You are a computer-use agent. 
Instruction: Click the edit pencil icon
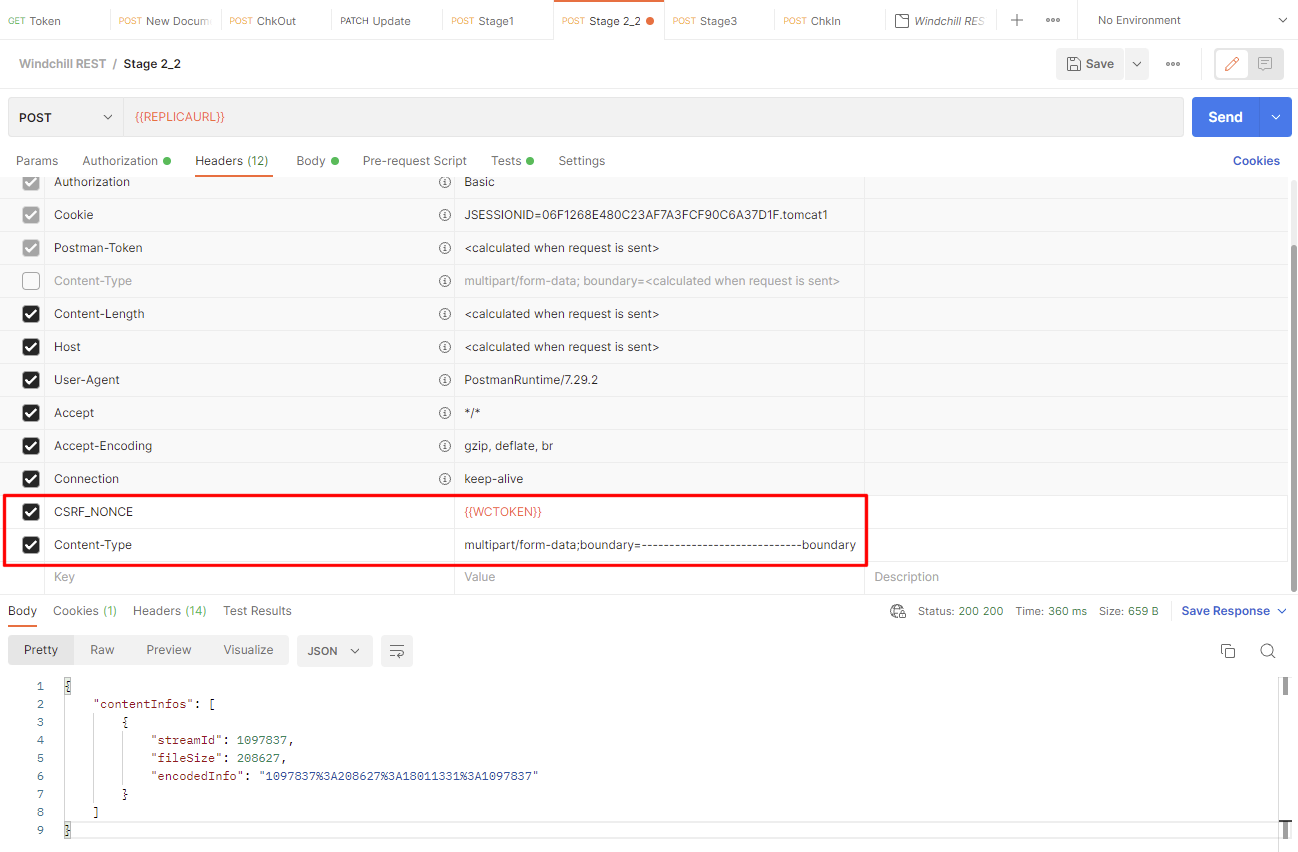tap(1232, 64)
